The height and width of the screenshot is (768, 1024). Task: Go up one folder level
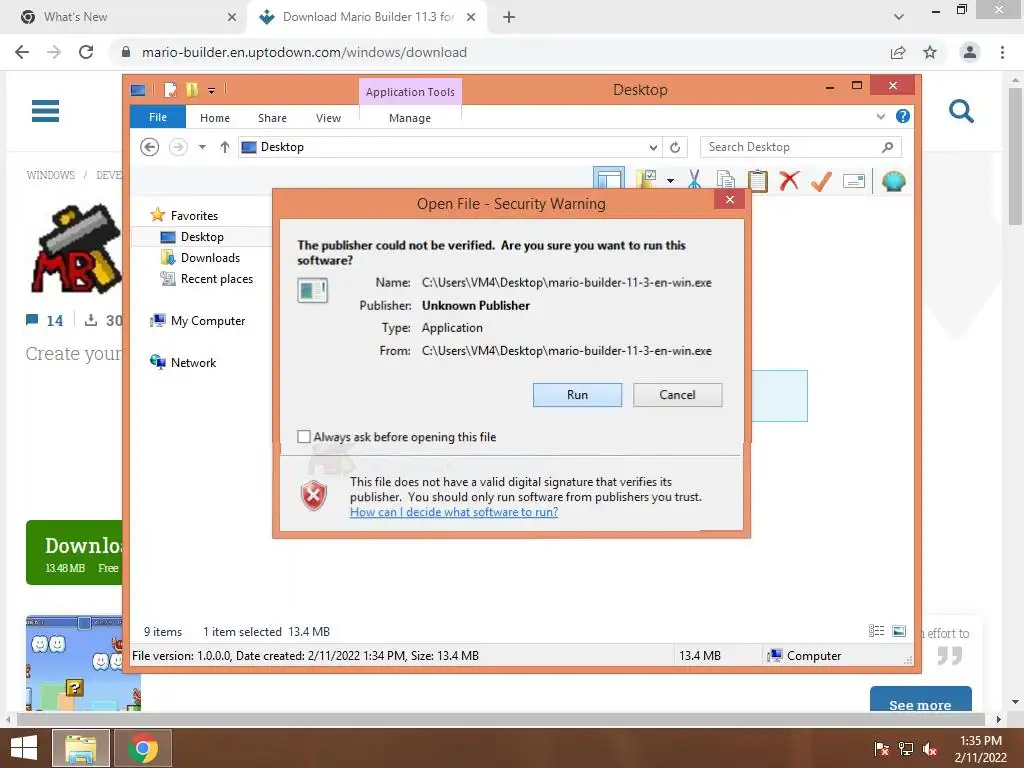[225, 147]
